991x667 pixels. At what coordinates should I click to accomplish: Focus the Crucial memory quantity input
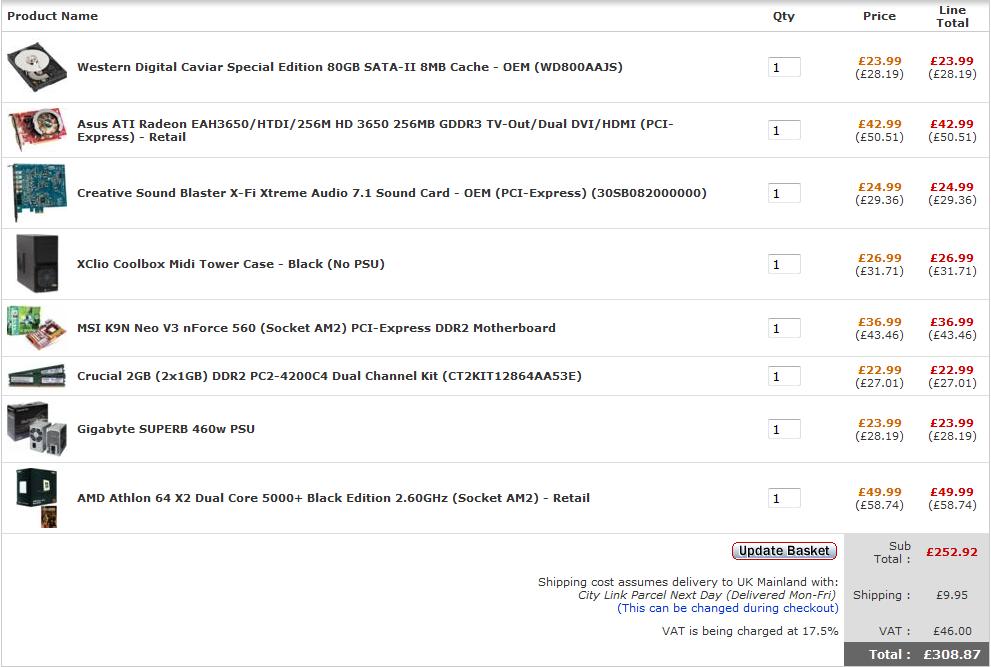(x=784, y=376)
